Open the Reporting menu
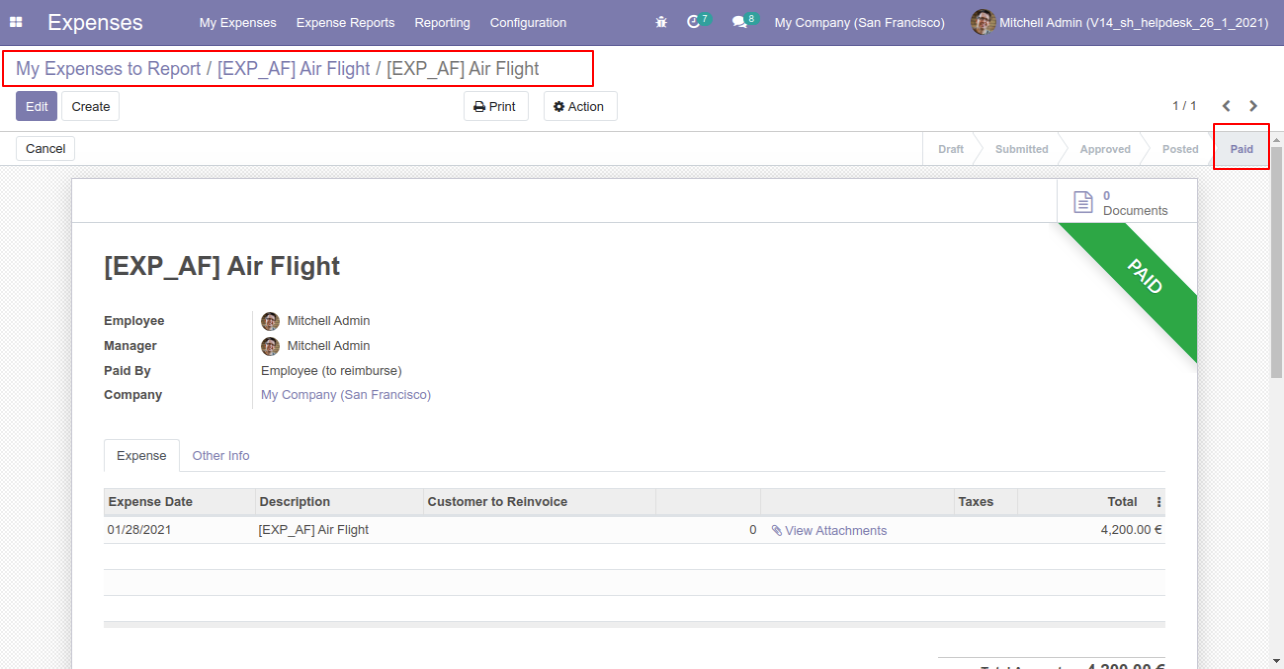Viewport: 1284px width, 669px height. [x=442, y=22]
